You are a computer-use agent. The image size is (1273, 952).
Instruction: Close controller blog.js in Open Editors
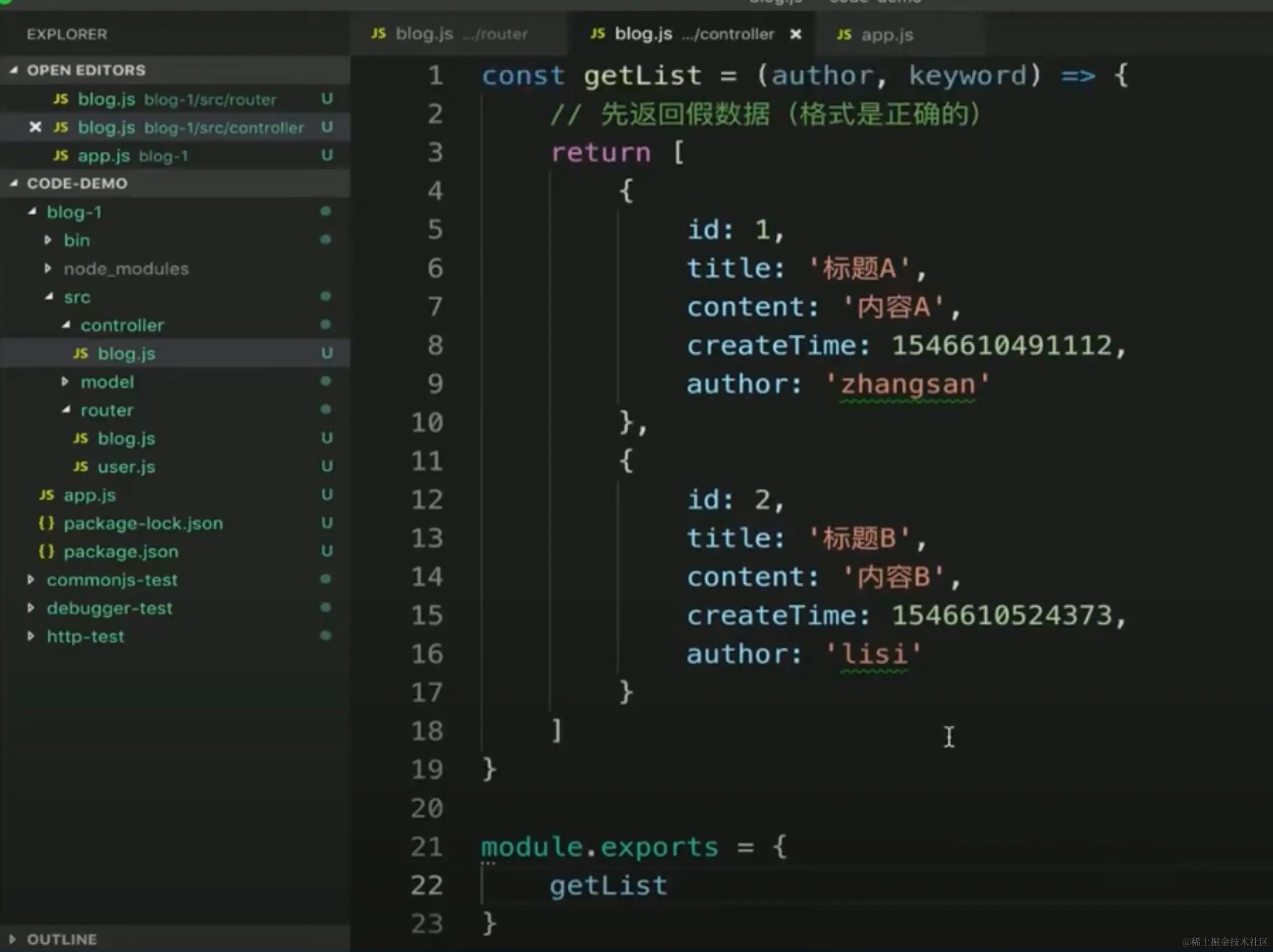[35, 126]
